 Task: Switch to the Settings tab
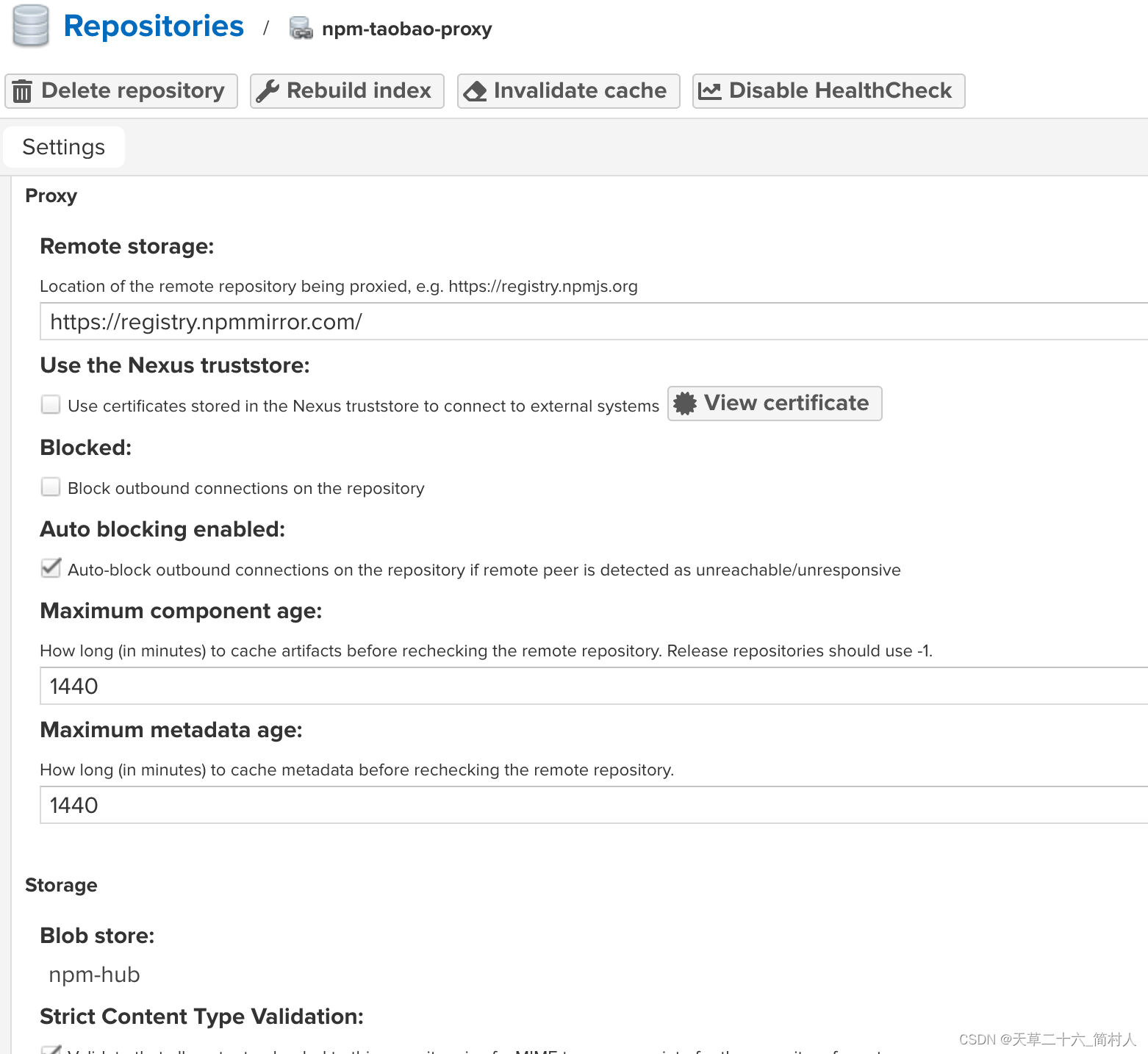pos(64,147)
